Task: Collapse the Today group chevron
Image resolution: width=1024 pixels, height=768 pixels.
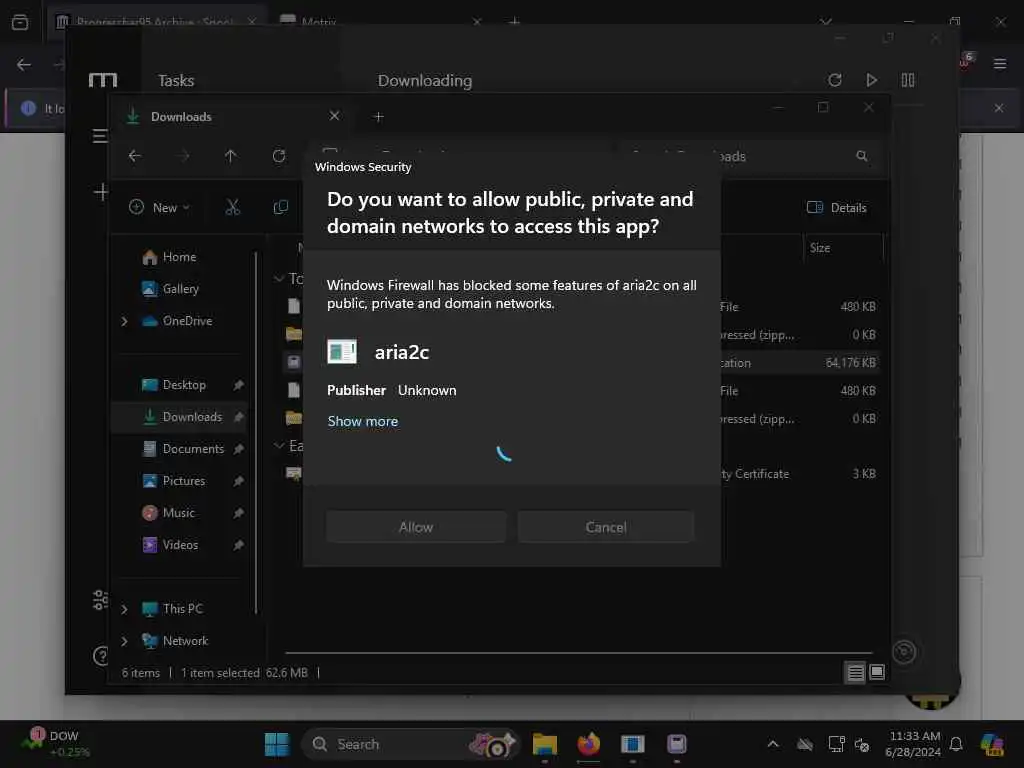Action: (279, 279)
